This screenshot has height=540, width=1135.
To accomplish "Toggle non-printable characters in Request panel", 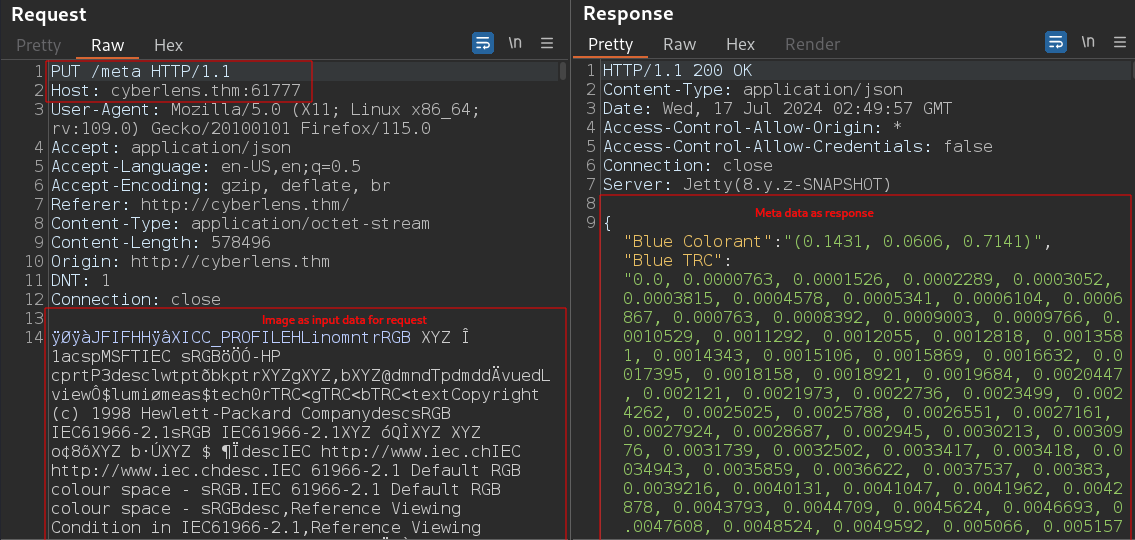I will click(x=515, y=43).
